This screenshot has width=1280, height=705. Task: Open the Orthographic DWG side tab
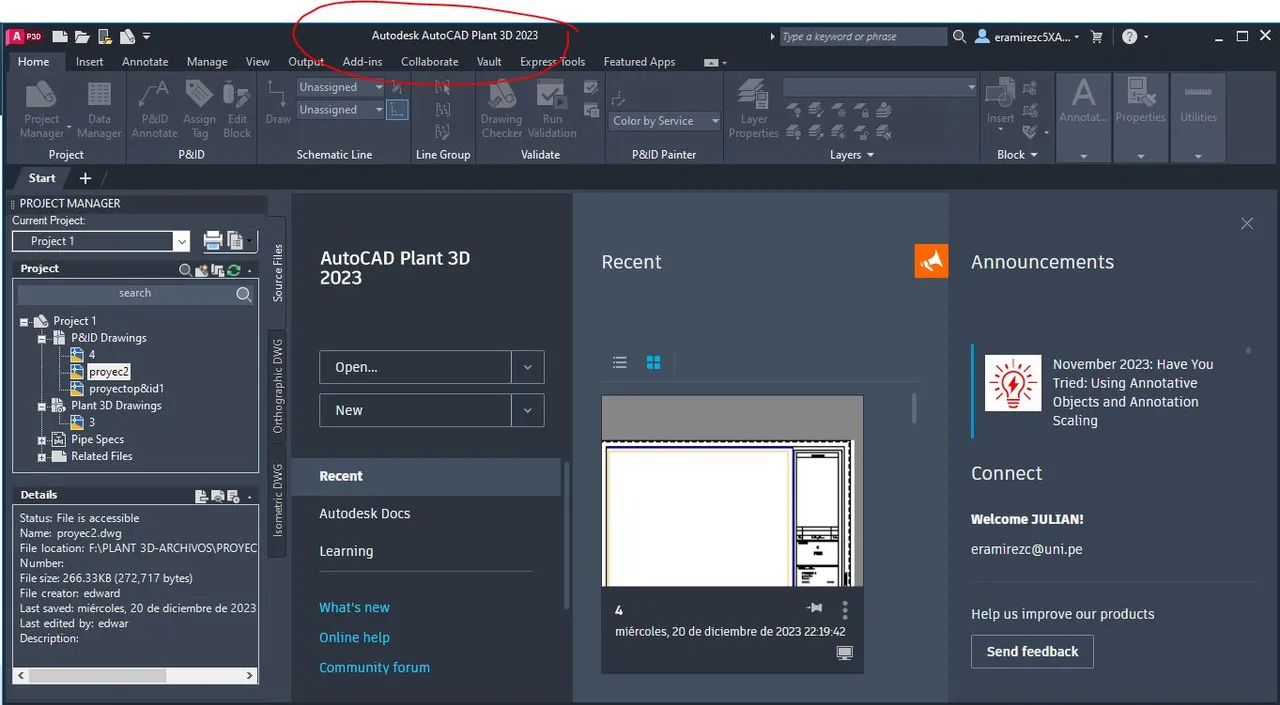pyautogui.click(x=278, y=386)
